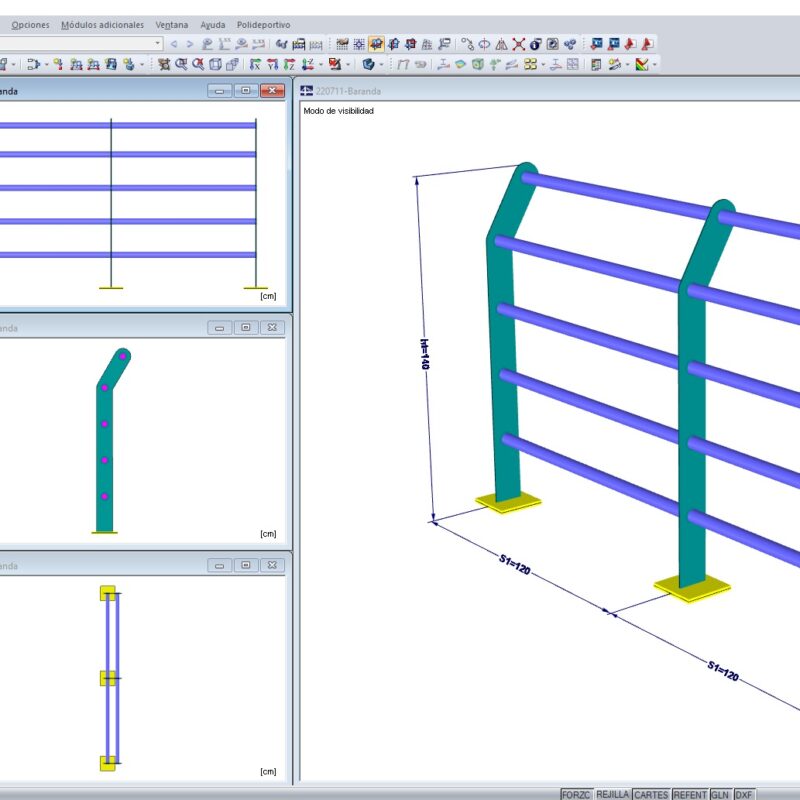Click the yellow four-squares arrangement icon
Screen dimensions: 800x800
coord(531,64)
